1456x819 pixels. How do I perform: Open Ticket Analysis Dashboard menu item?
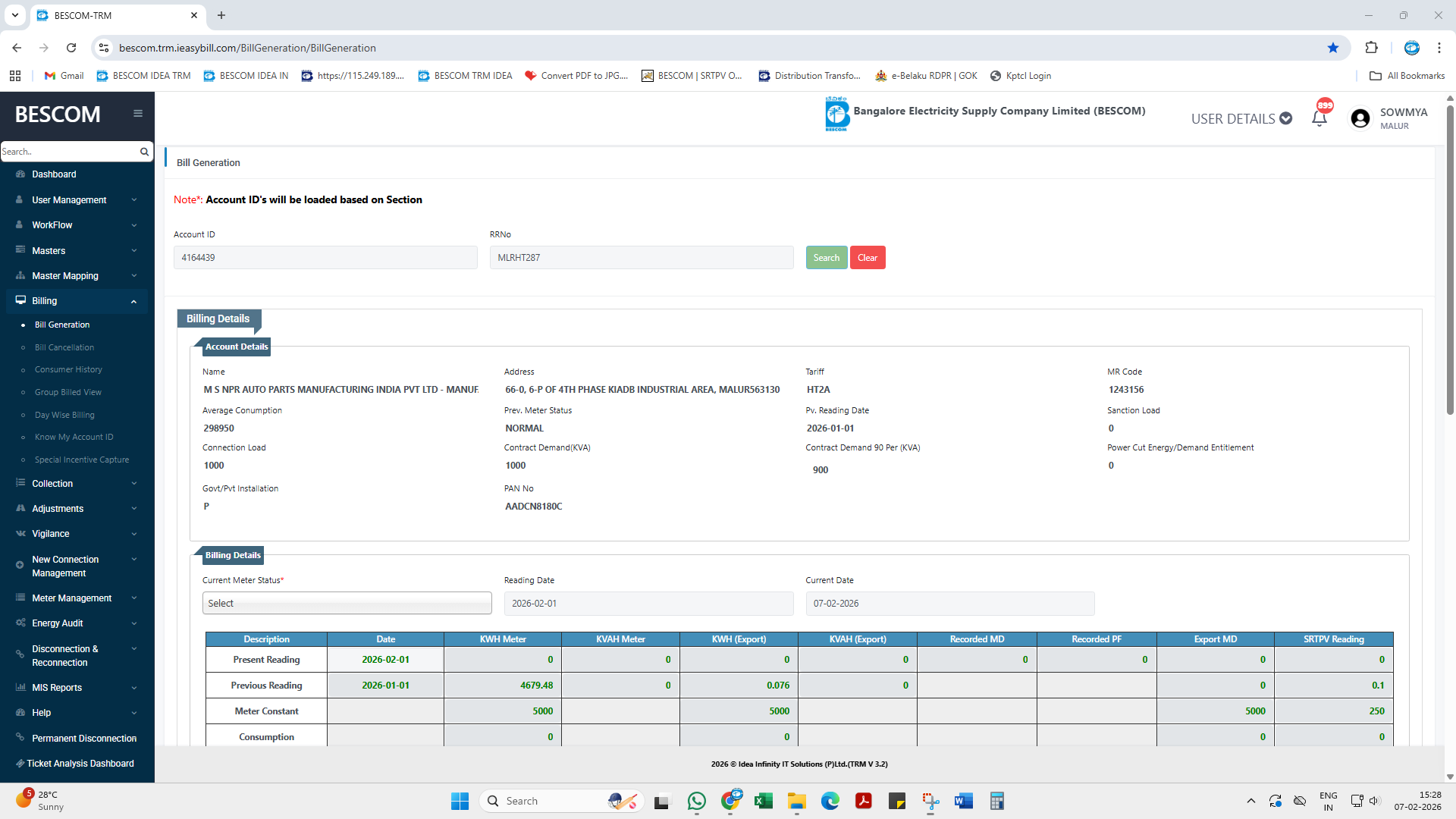coord(80,764)
